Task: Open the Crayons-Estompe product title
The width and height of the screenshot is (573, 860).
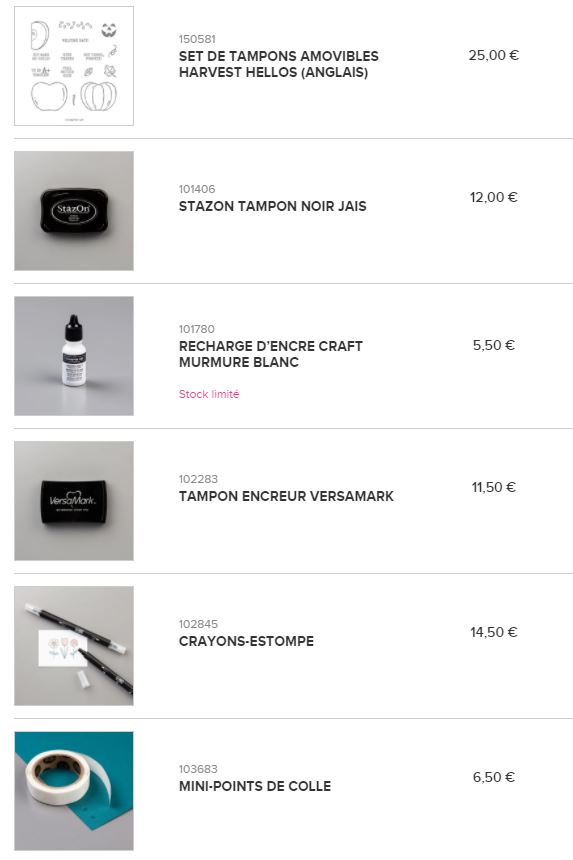Action: click(x=246, y=641)
